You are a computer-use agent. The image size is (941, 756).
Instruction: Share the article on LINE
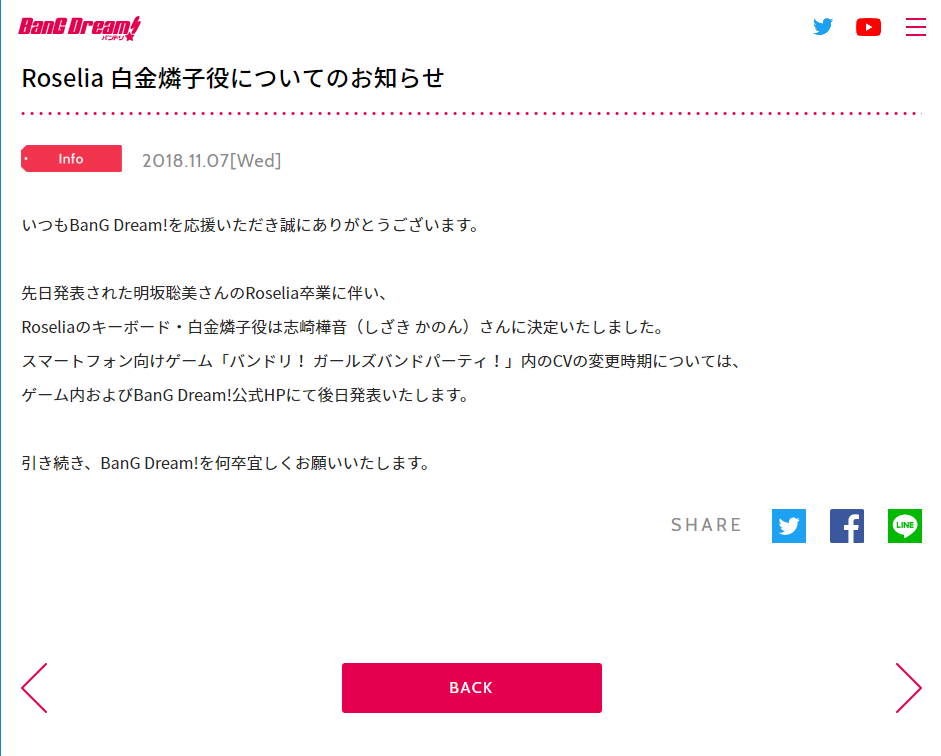[x=904, y=526]
